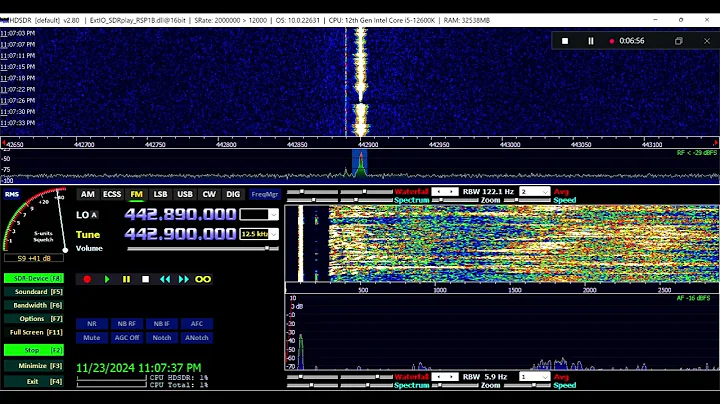This screenshot has width=720, height=404.
Task: Start recording with the red record button
Action: point(87,279)
